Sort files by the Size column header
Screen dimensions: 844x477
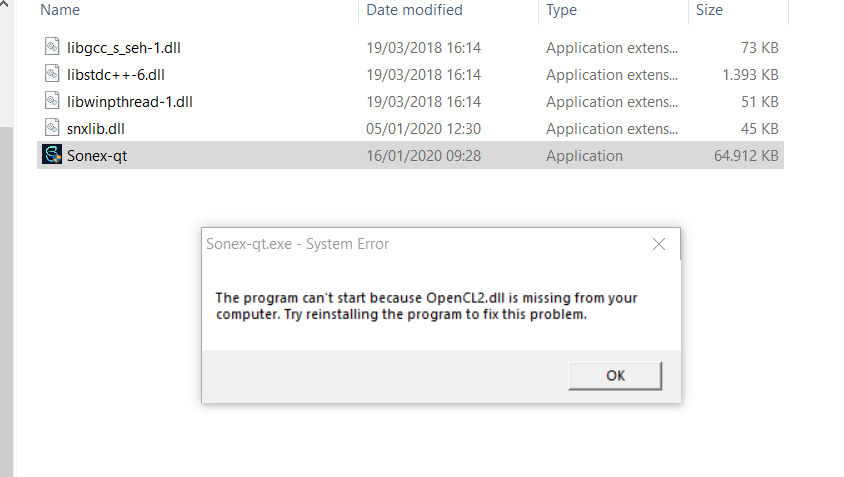(709, 10)
